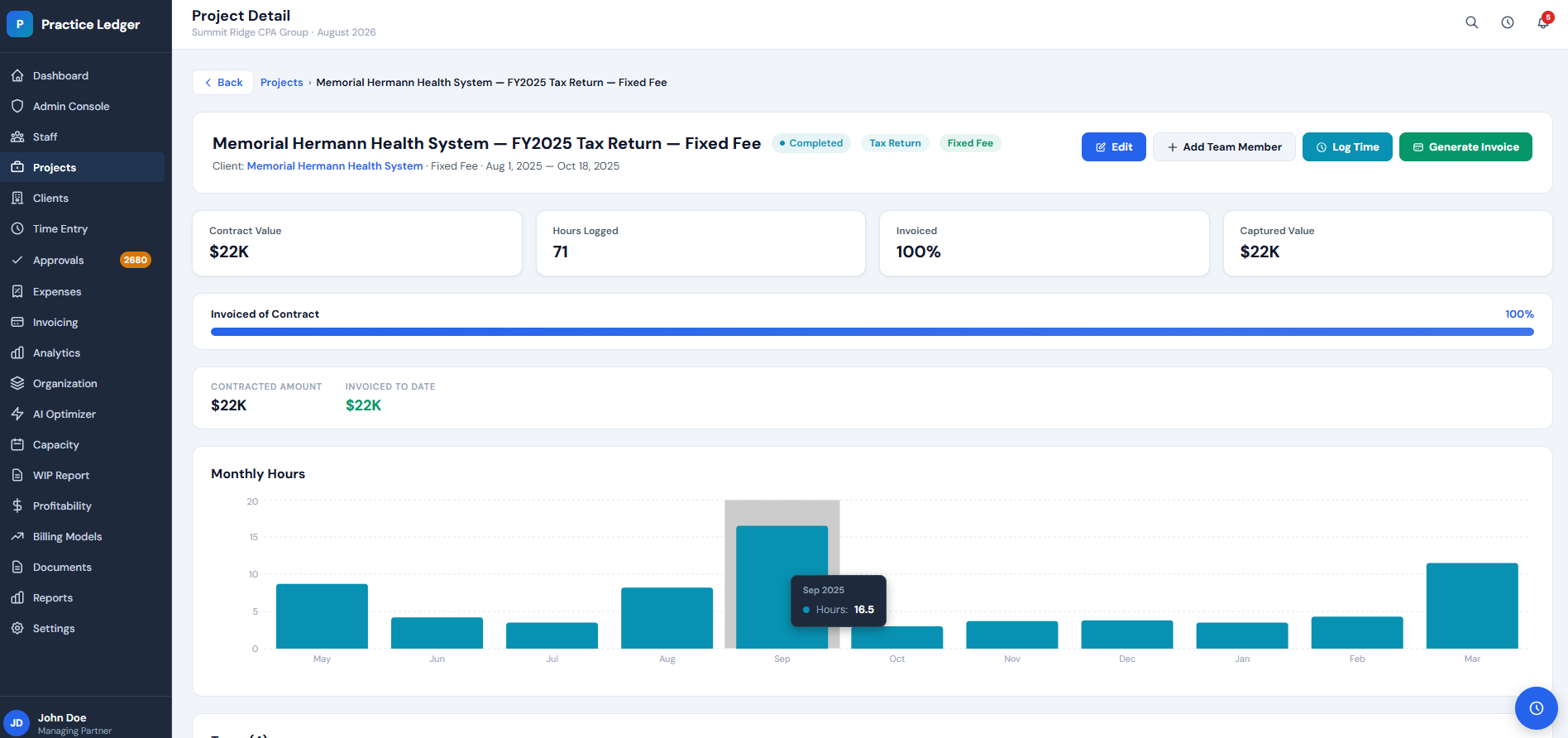This screenshot has height=738, width=1568.
Task: Click the Fixed Fee tag
Action: [x=970, y=143]
